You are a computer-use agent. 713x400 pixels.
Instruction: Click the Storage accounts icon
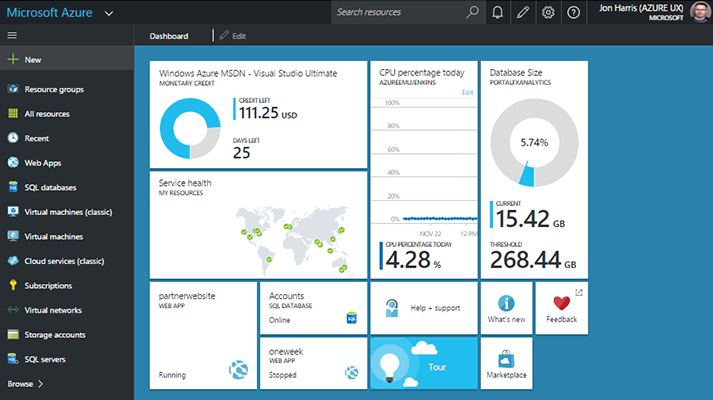[x=13, y=334]
